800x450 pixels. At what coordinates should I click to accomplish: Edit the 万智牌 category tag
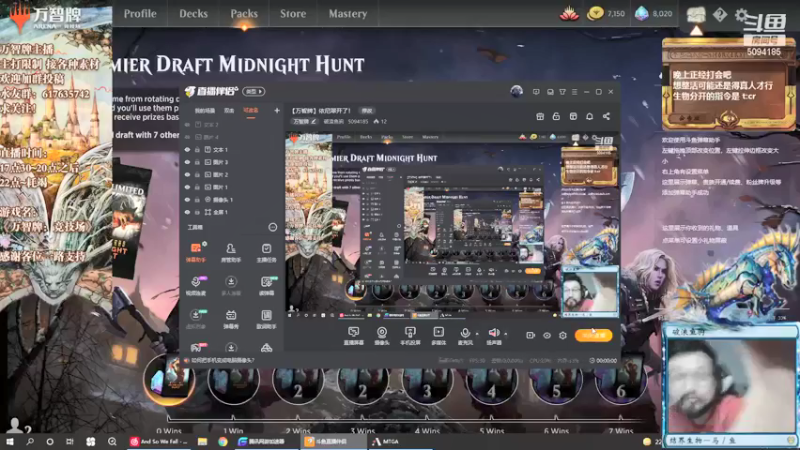[304, 121]
